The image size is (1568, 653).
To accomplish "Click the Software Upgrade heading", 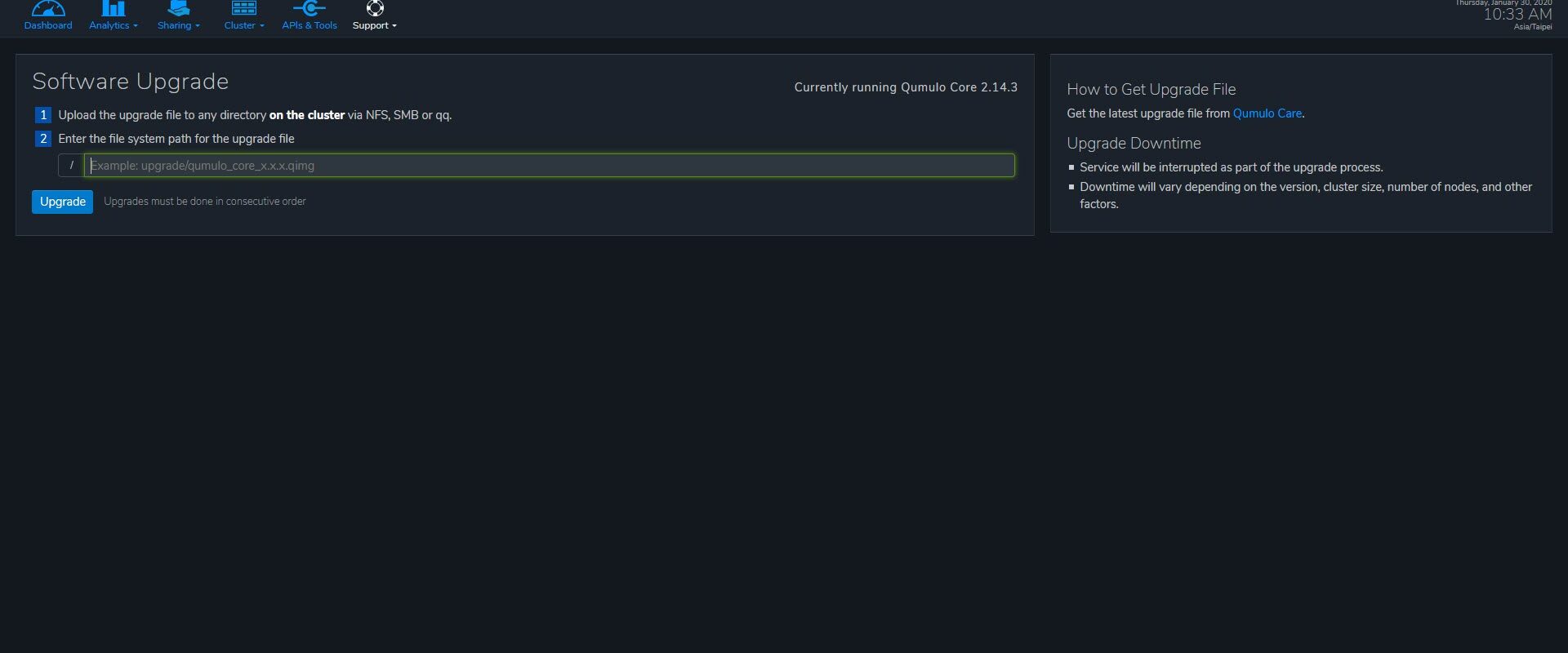I will [131, 82].
